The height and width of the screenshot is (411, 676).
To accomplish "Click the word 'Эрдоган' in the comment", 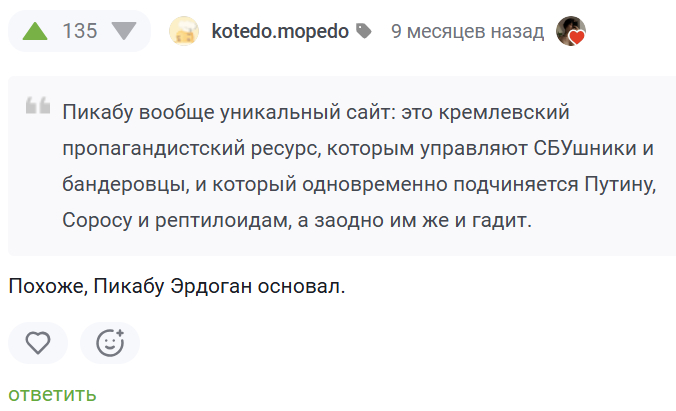I will pyautogui.click(x=220, y=287).
